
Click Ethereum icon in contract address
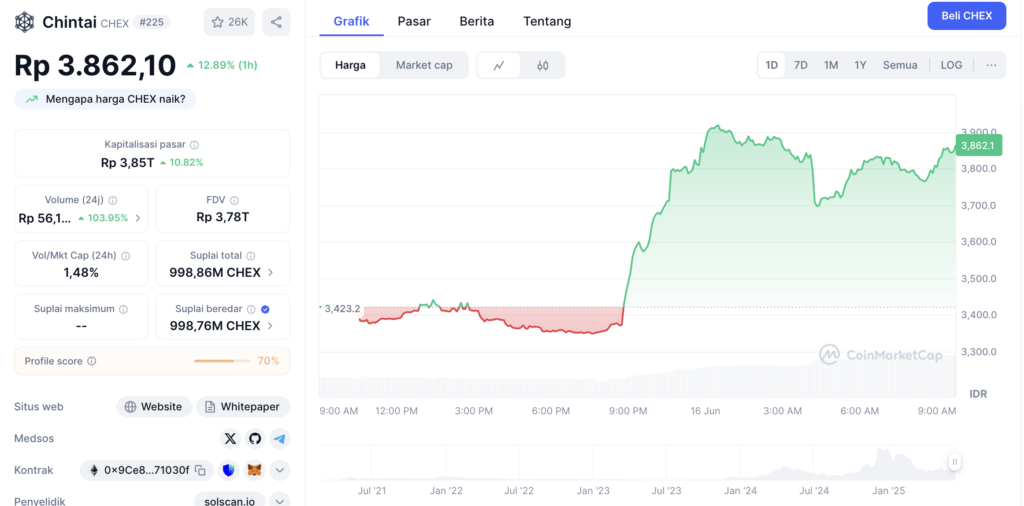tap(94, 470)
